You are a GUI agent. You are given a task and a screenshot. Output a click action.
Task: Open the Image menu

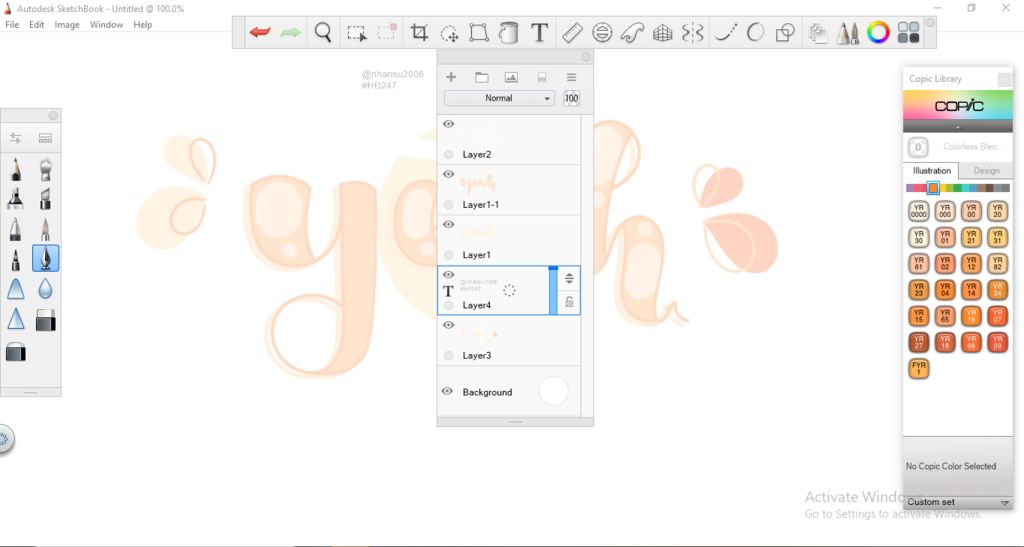[x=67, y=25]
